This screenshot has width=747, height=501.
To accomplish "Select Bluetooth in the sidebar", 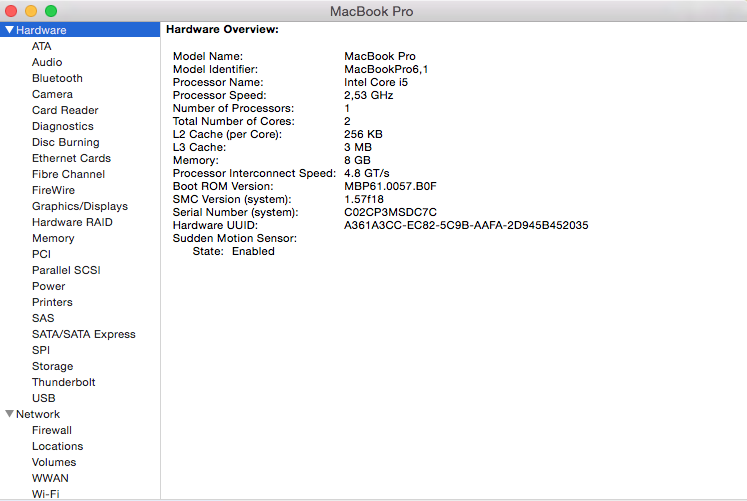I will coord(57,78).
